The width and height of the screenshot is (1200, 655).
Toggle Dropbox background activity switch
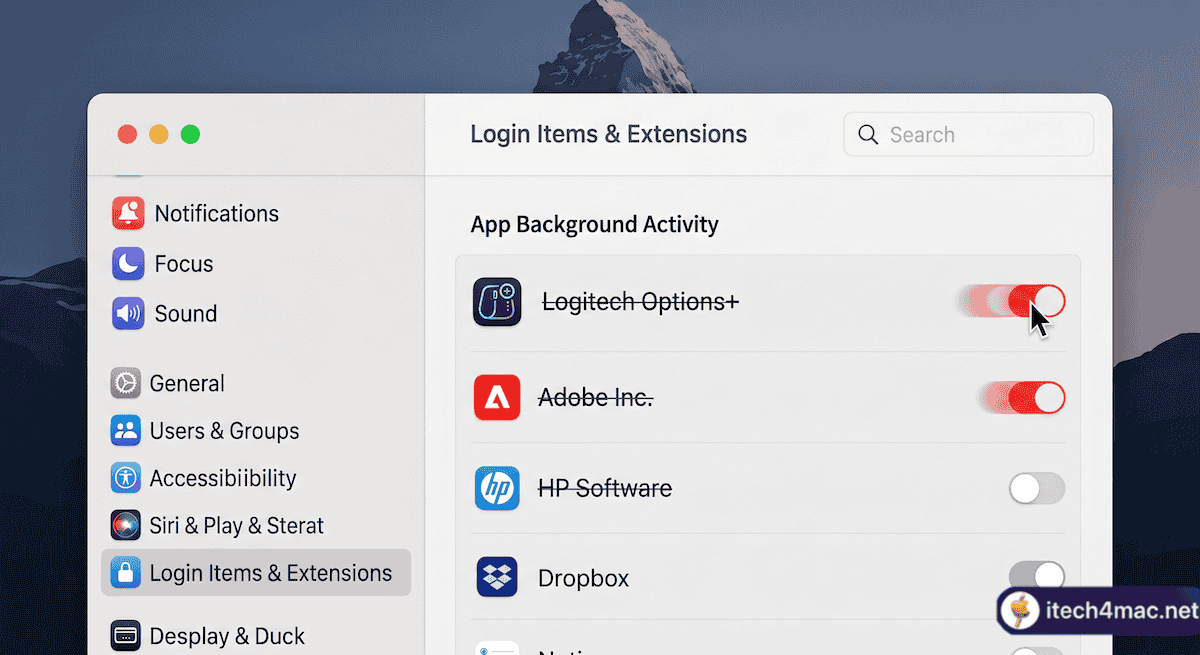1037,576
